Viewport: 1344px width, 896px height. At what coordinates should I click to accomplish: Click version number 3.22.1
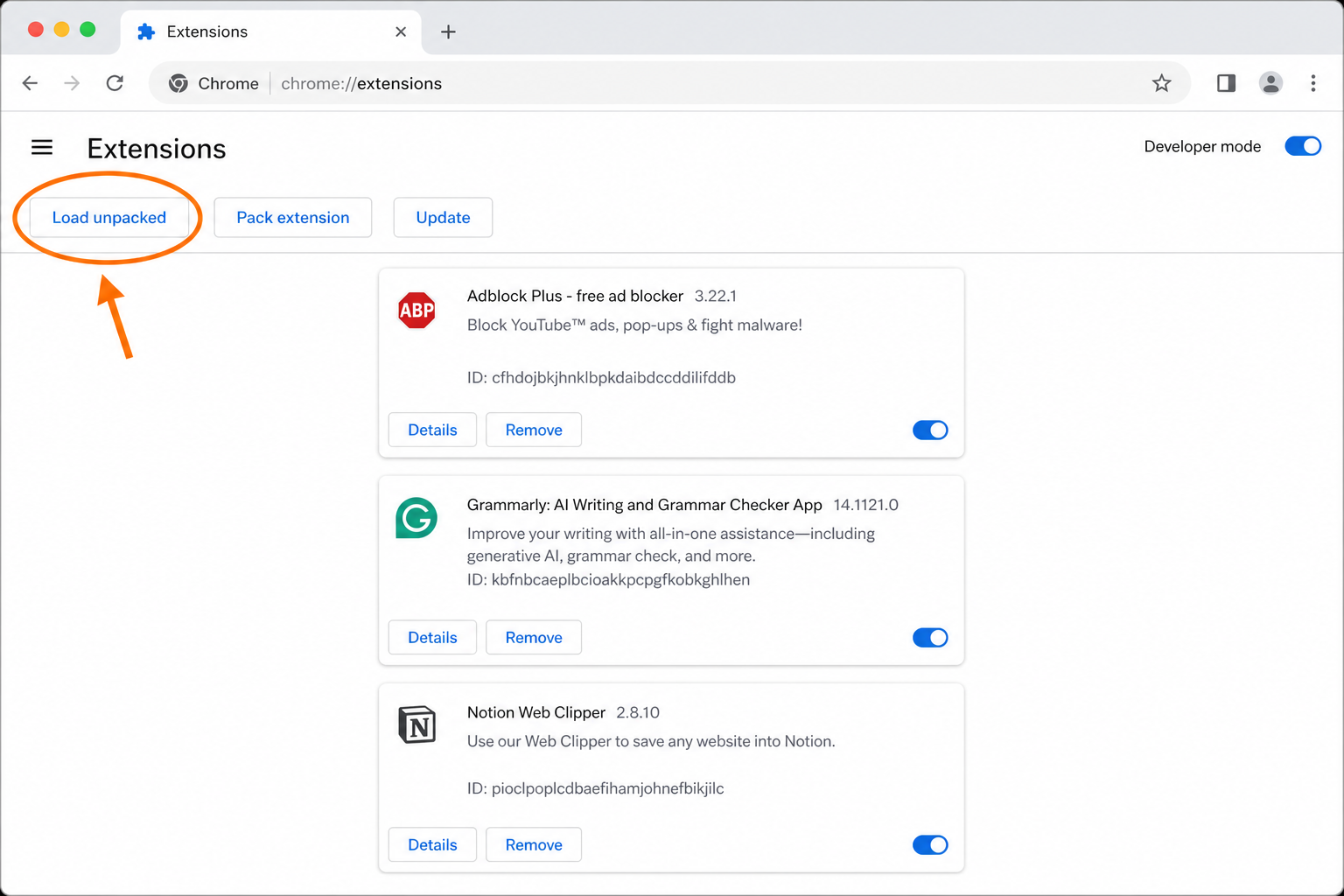[x=715, y=296]
